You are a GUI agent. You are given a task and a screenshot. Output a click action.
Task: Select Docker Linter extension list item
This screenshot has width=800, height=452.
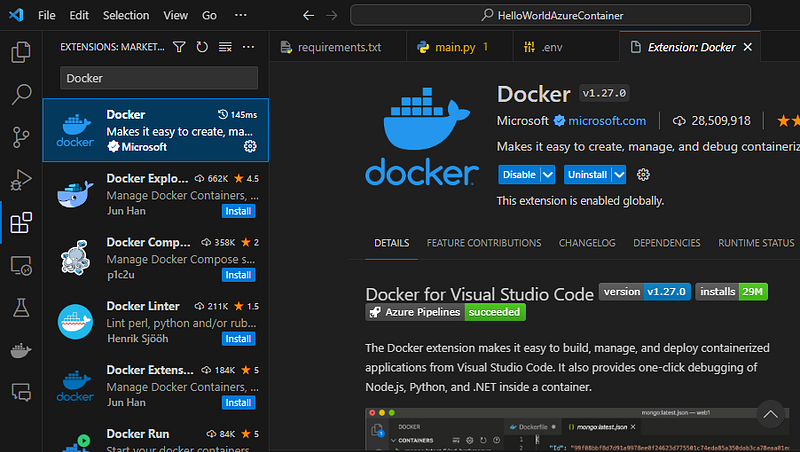156,321
